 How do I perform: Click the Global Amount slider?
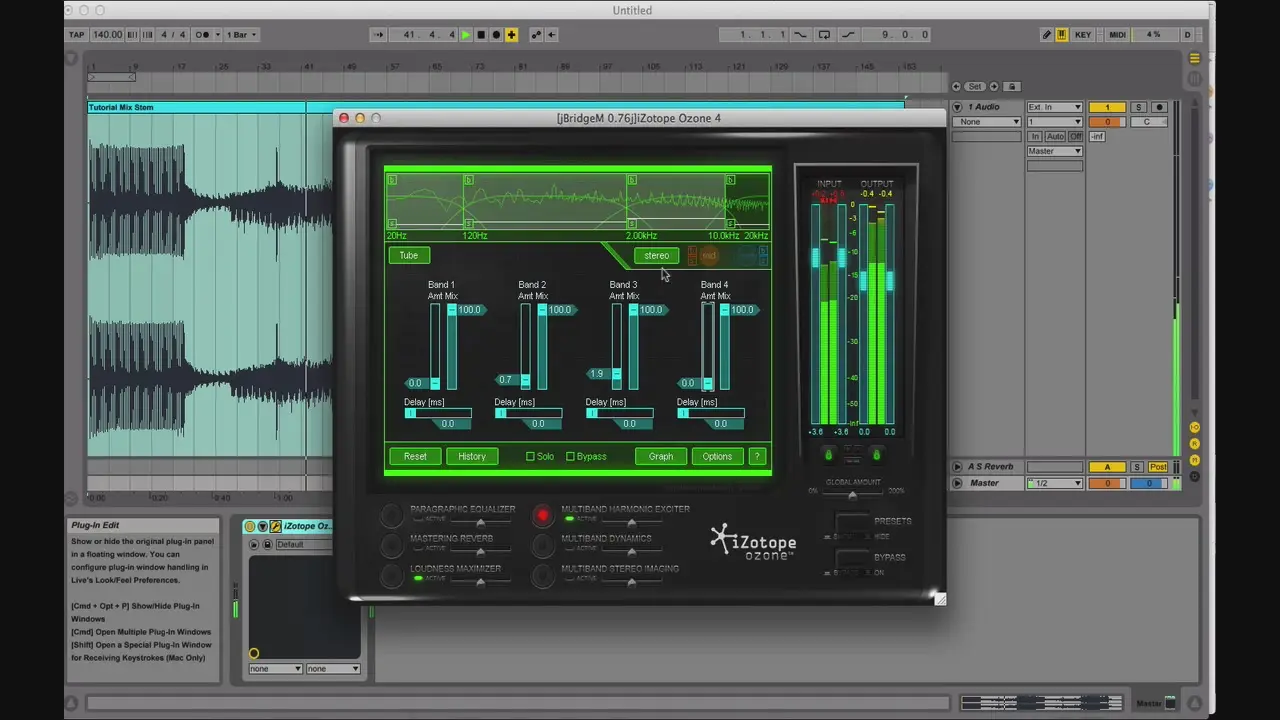click(x=852, y=495)
